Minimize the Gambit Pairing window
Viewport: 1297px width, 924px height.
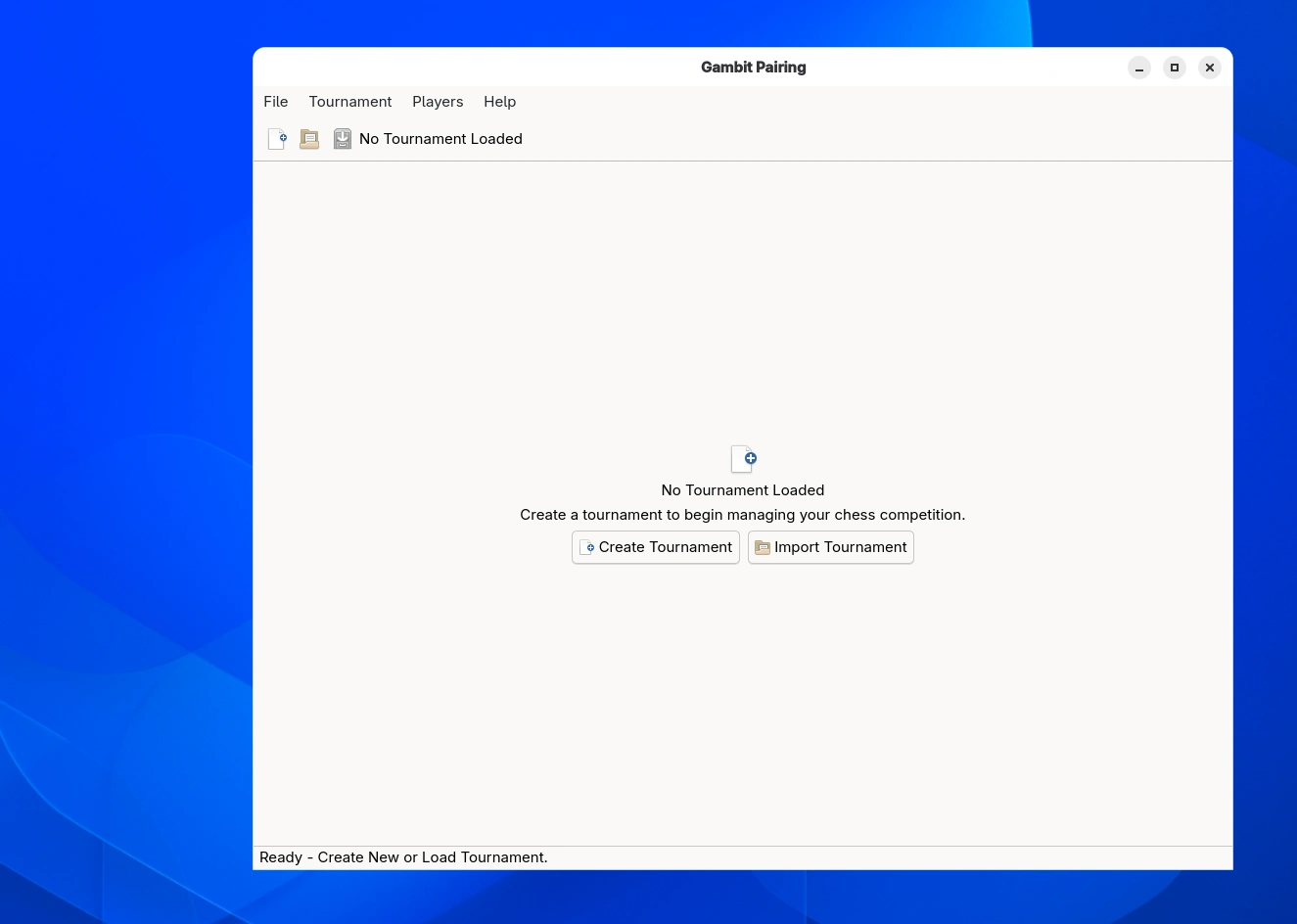click(1139, 68)
